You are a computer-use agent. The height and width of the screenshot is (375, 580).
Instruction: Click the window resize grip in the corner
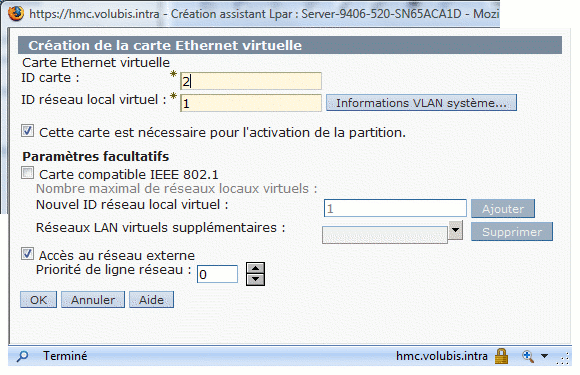pyautogui.click(x=564, y=359)
